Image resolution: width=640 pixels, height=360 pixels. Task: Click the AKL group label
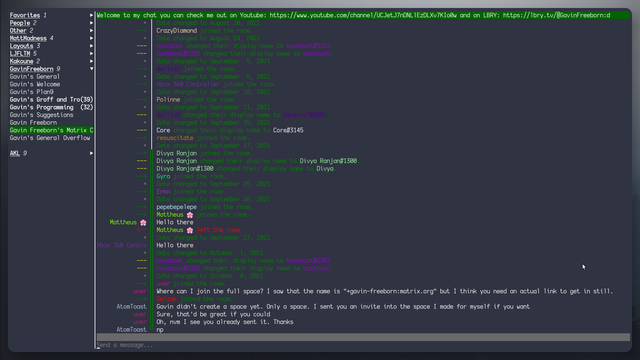coord(15,153)
